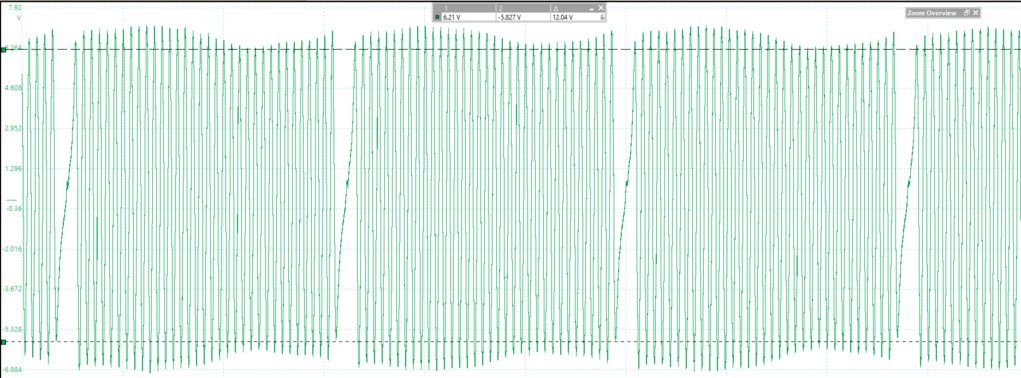Viewport: 1021px width, 378px height.
Task: Restore the Zoom Overview window
Action: [x=967, y=12]
